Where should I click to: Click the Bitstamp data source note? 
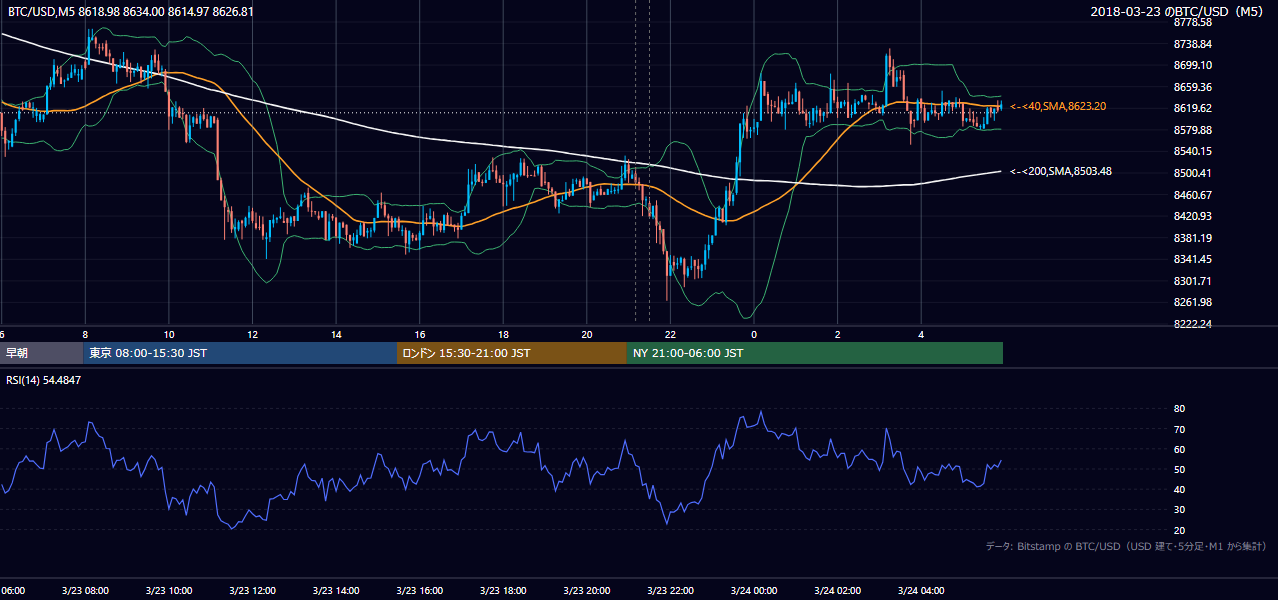pos(1126,546)
